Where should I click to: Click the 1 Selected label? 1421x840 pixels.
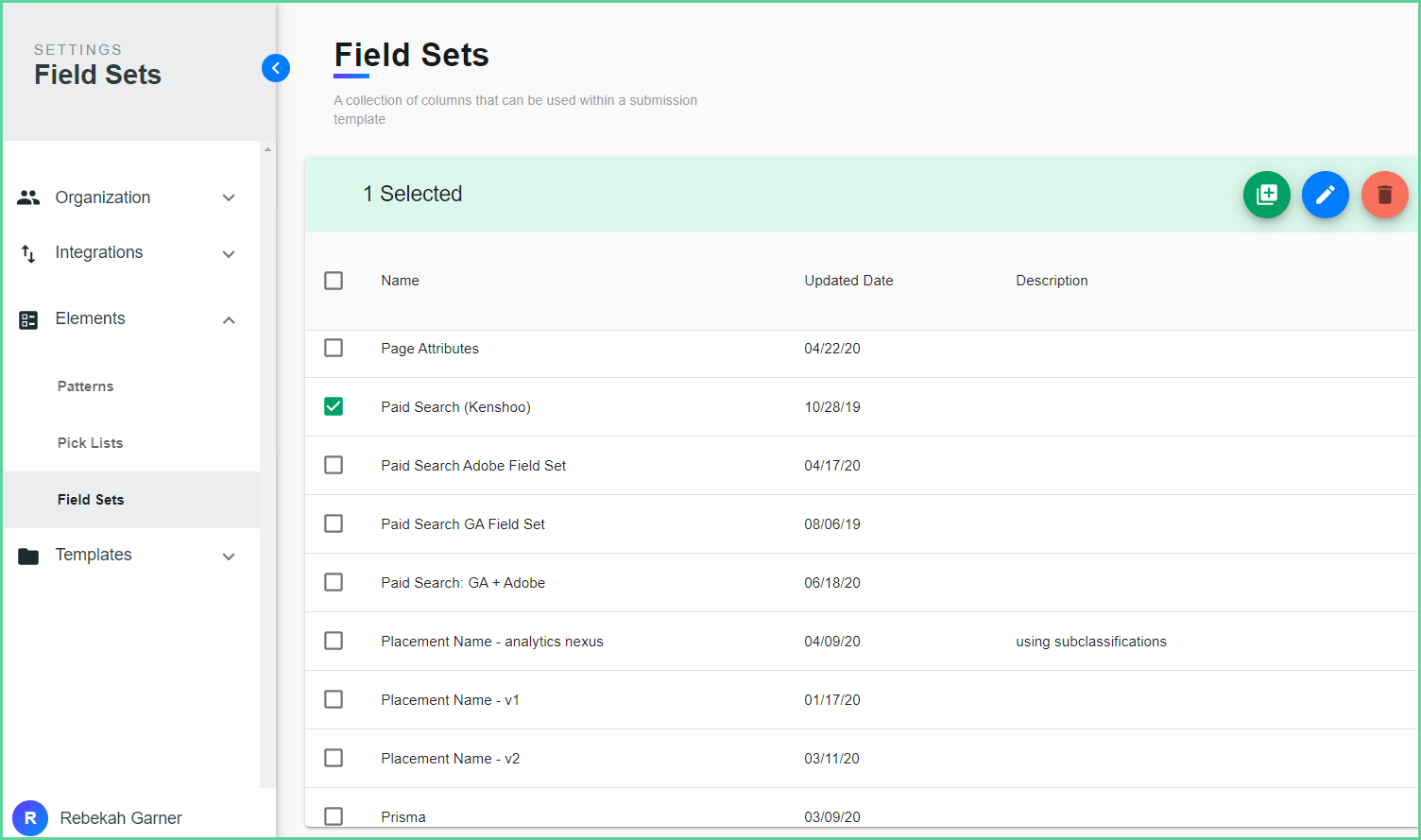coord(413,194)
